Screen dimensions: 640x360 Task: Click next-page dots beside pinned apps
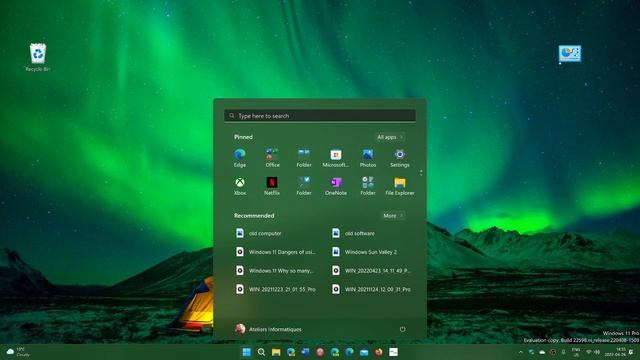(421, 173)
